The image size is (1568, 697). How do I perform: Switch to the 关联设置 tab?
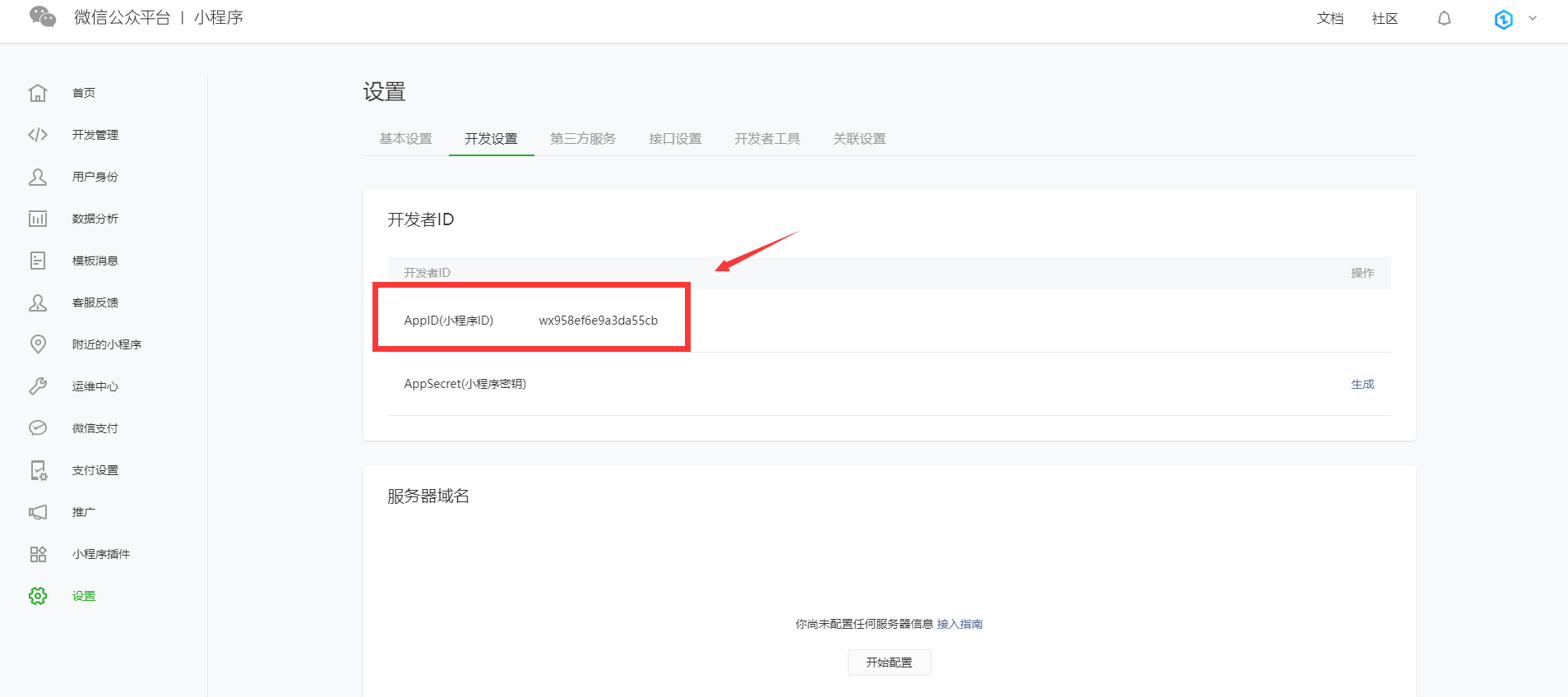tap(860, 139)
